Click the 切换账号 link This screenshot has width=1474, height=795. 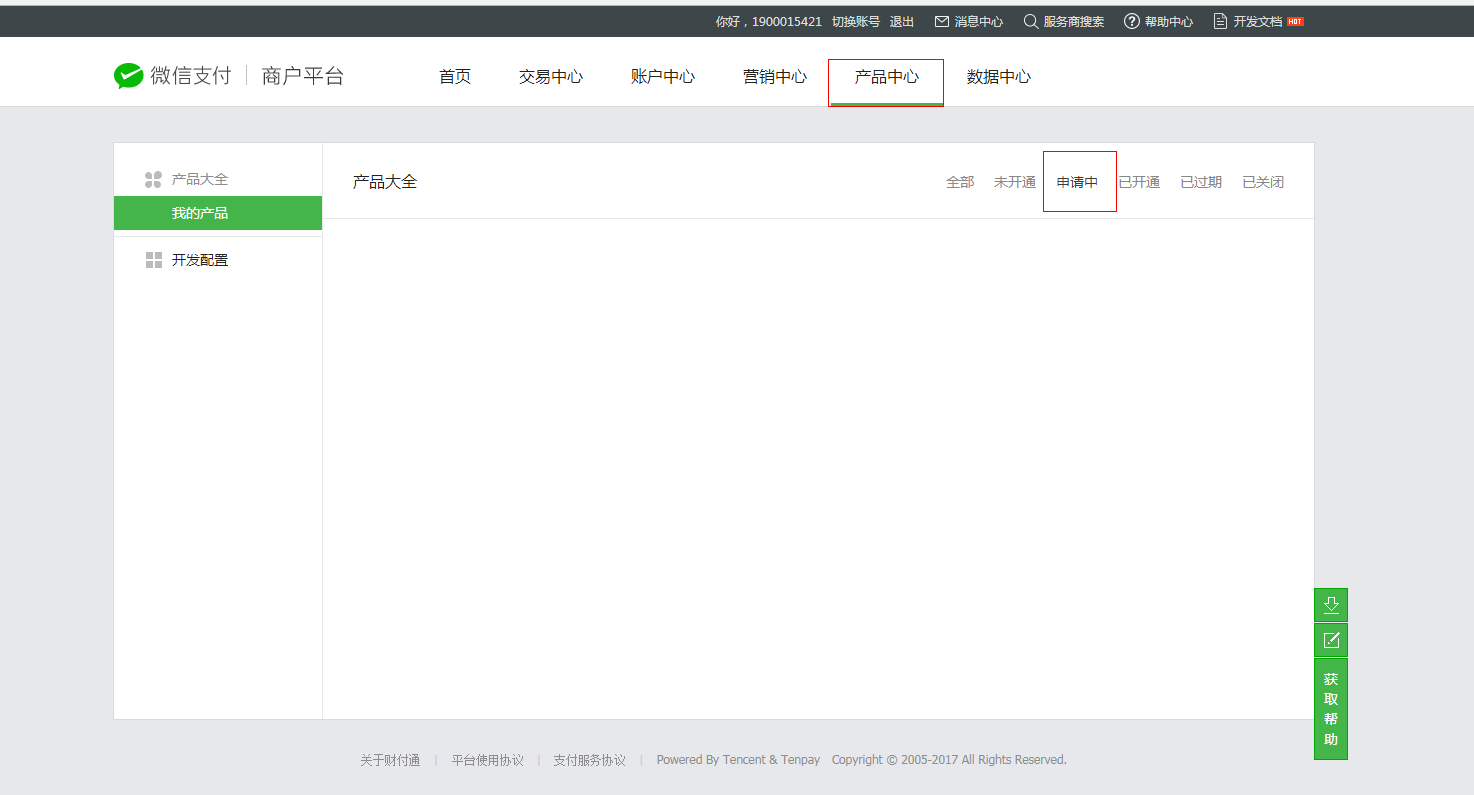(x=856, y=21)
